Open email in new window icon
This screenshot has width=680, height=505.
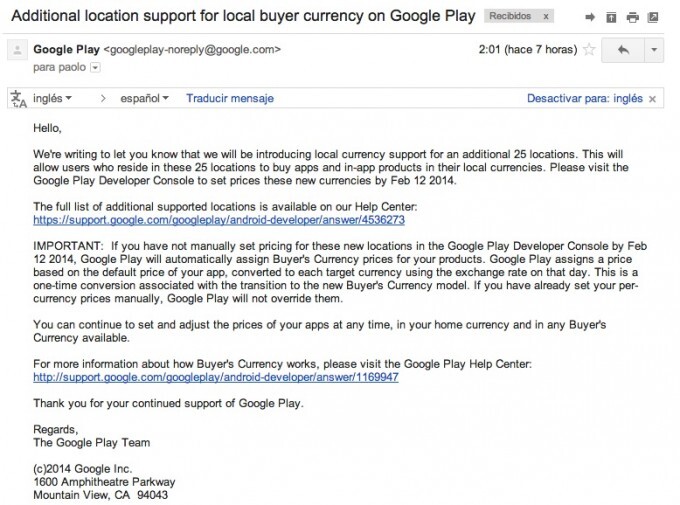coord(653,18)
